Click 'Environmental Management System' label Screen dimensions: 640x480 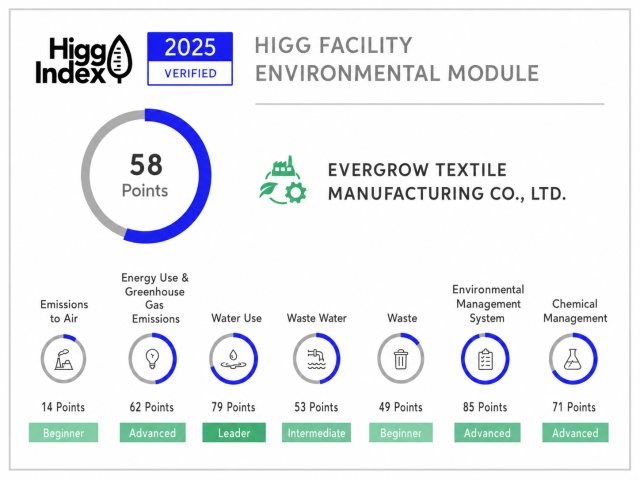pos(488,304)
